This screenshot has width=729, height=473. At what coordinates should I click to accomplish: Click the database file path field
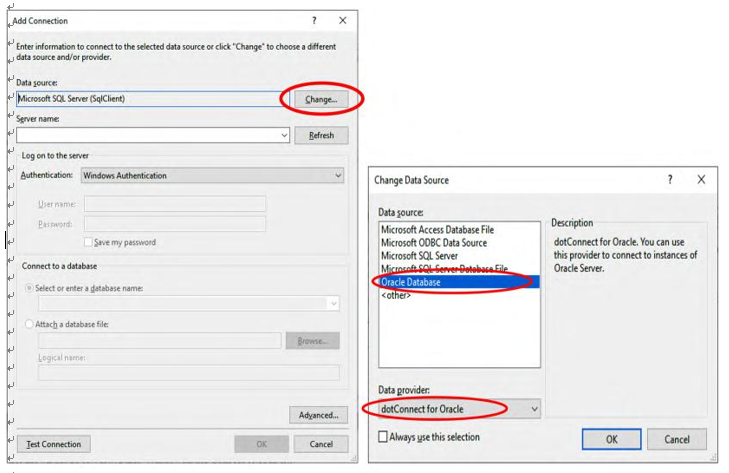(159, 340)
